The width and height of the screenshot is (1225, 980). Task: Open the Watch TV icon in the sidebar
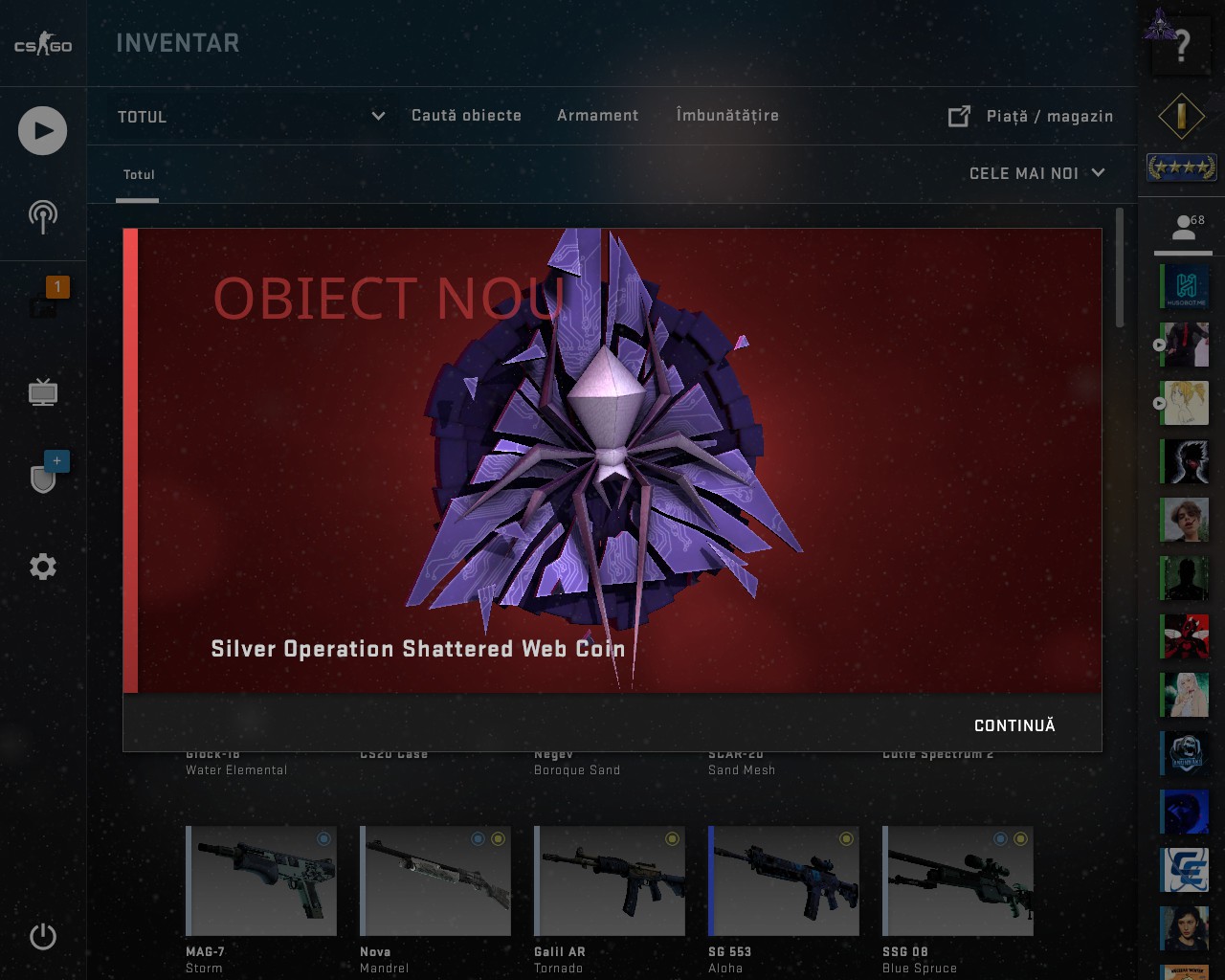43,391
